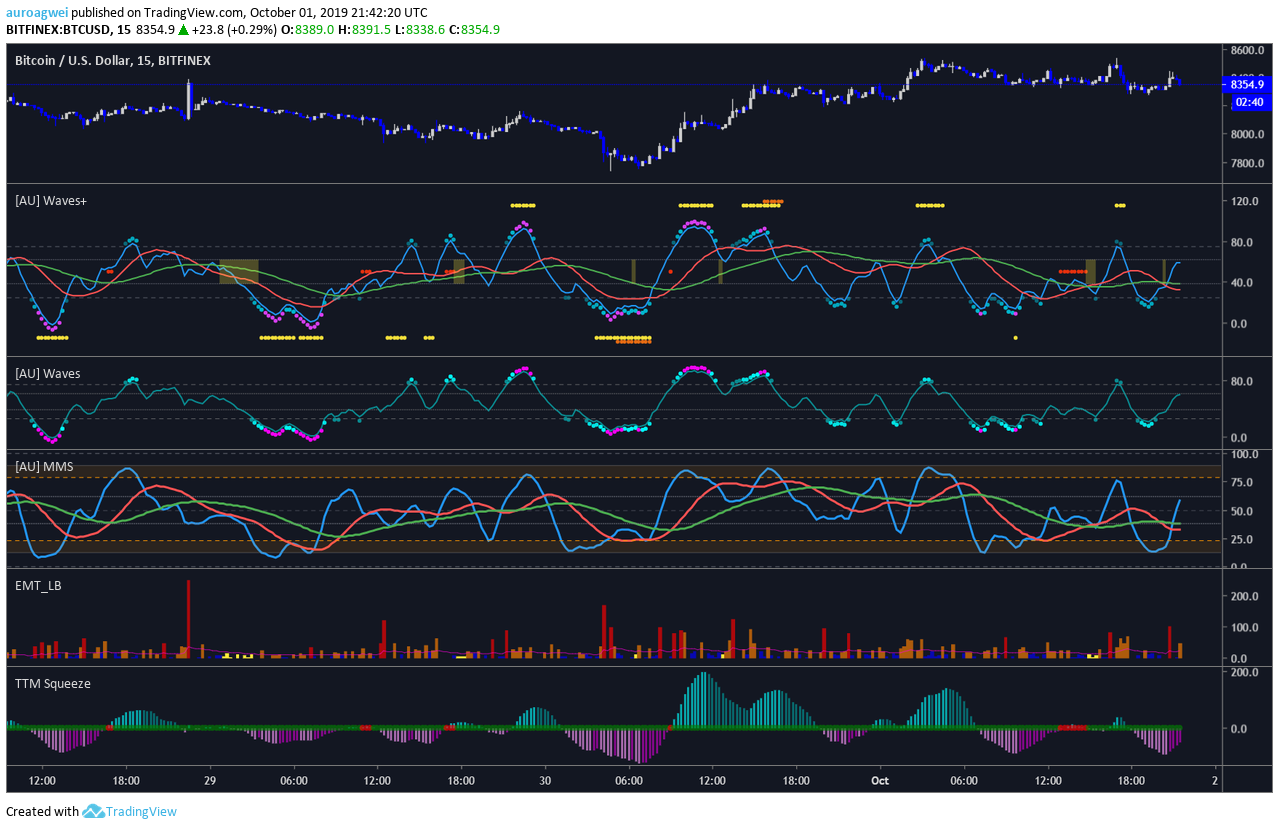This screenshot has height=829, width=1279.
Task: Click the 8000.0 price axis label
Action: [x=1248, y=134]
